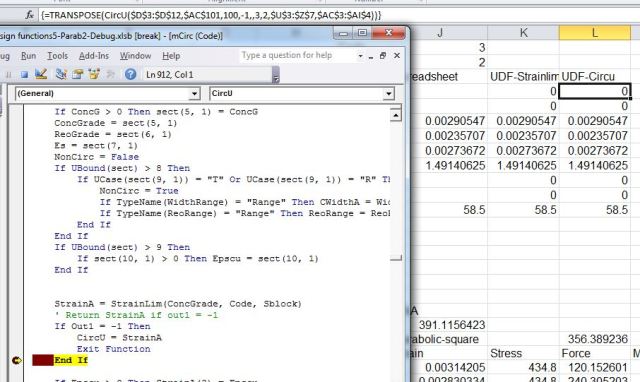
Task: Click the UDF-Circu header cell
Action: [595, 77]
